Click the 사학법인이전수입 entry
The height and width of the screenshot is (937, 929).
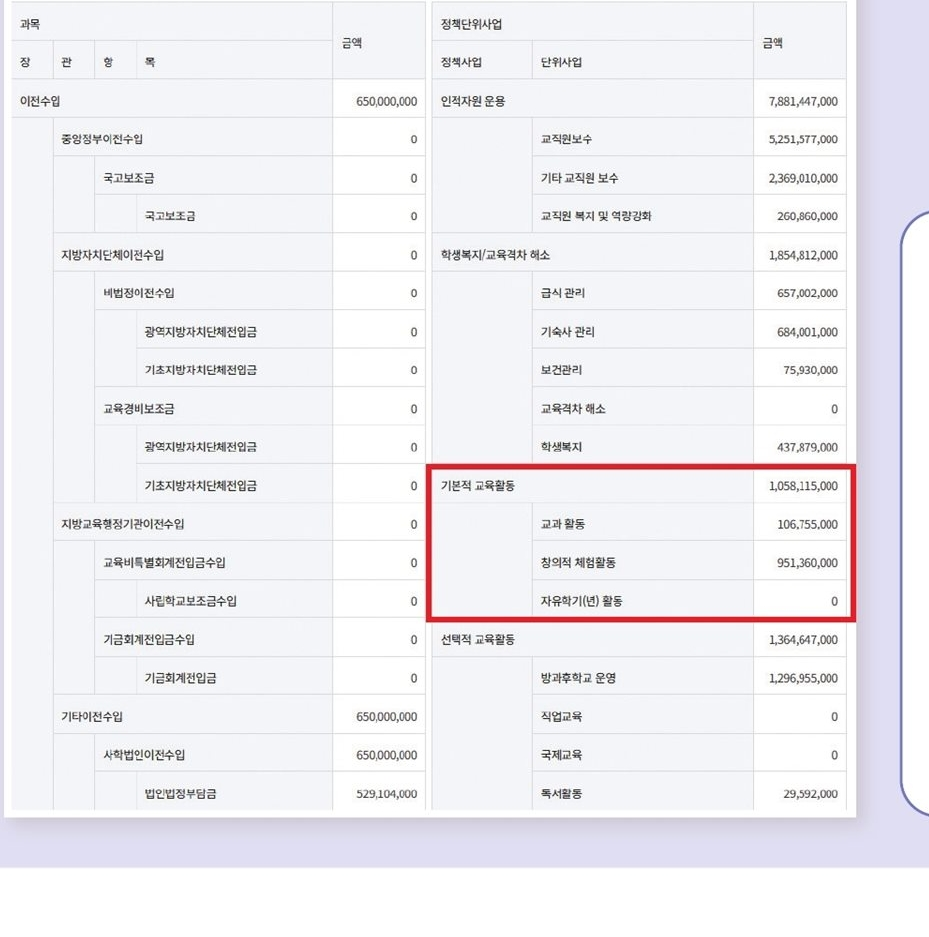144,755
